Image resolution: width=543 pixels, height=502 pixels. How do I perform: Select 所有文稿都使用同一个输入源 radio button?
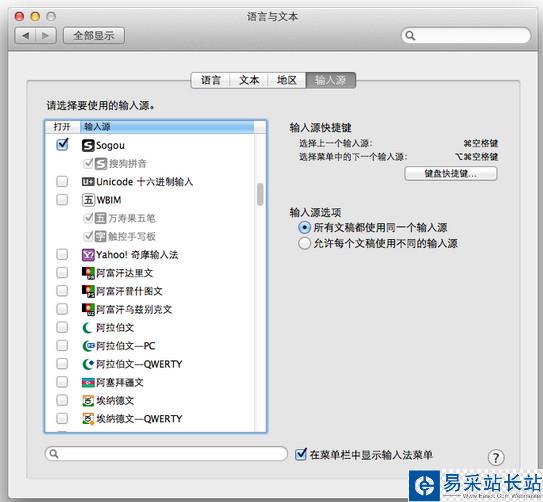click(304, 227)
